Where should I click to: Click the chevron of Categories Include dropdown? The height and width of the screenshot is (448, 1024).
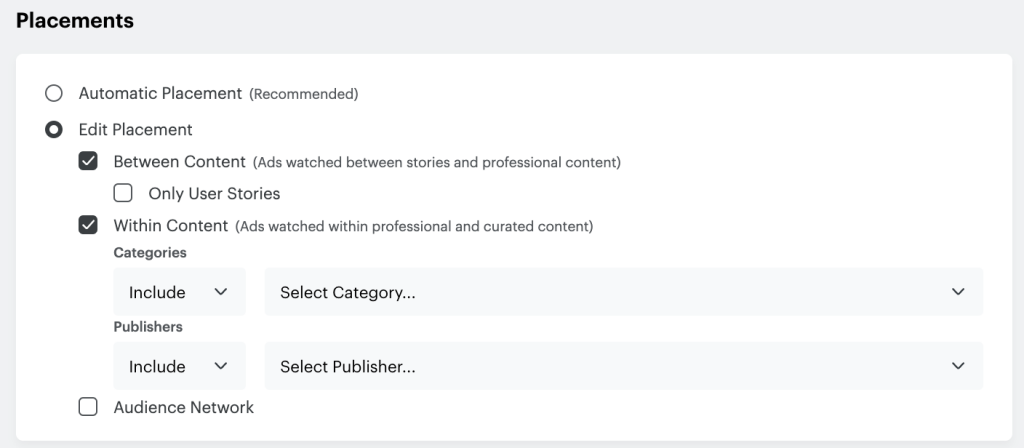point(221,292)
